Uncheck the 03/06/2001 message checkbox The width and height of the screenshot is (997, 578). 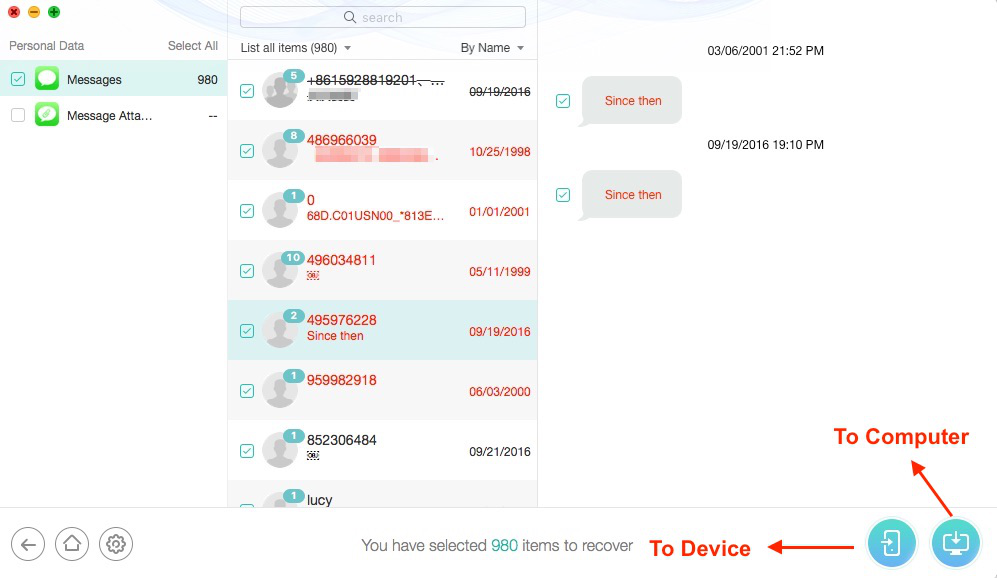pos(563,100)
